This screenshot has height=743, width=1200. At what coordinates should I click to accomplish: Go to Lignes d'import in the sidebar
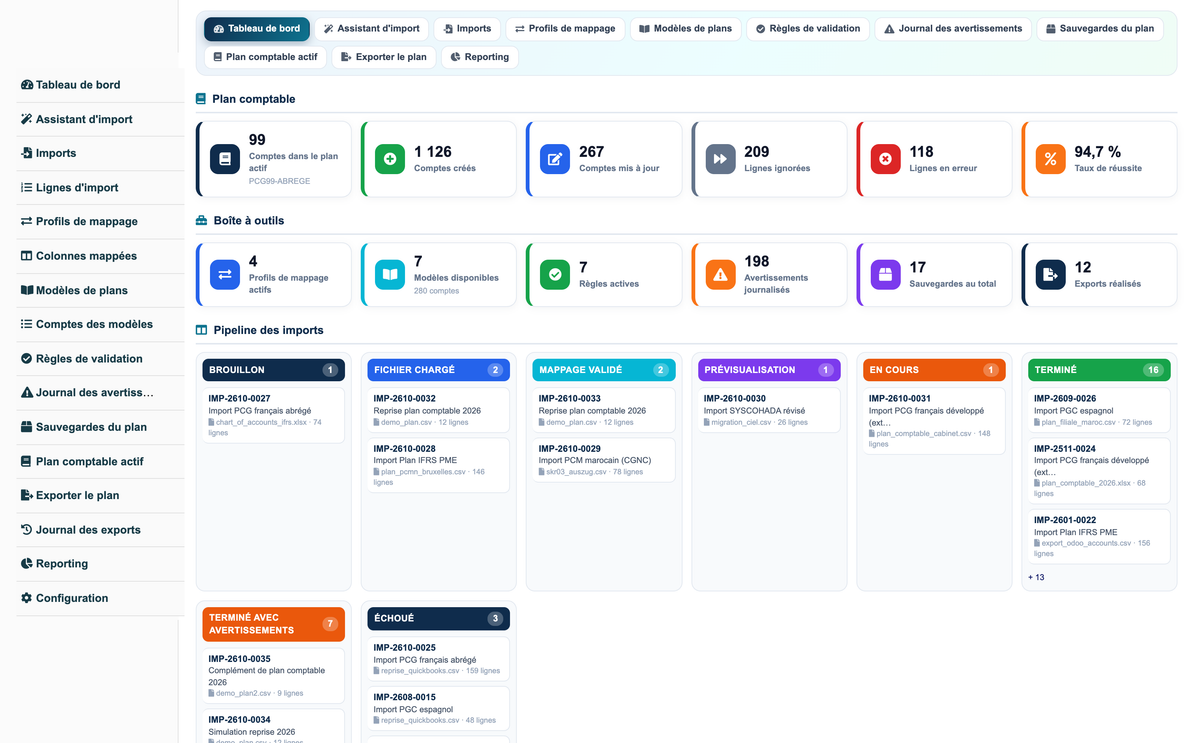[99, 187]
